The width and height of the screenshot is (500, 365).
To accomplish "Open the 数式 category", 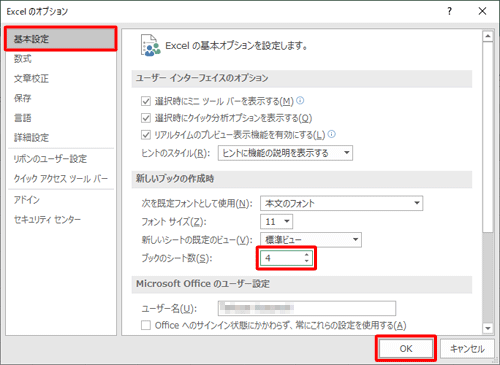I will pos(23,59).
